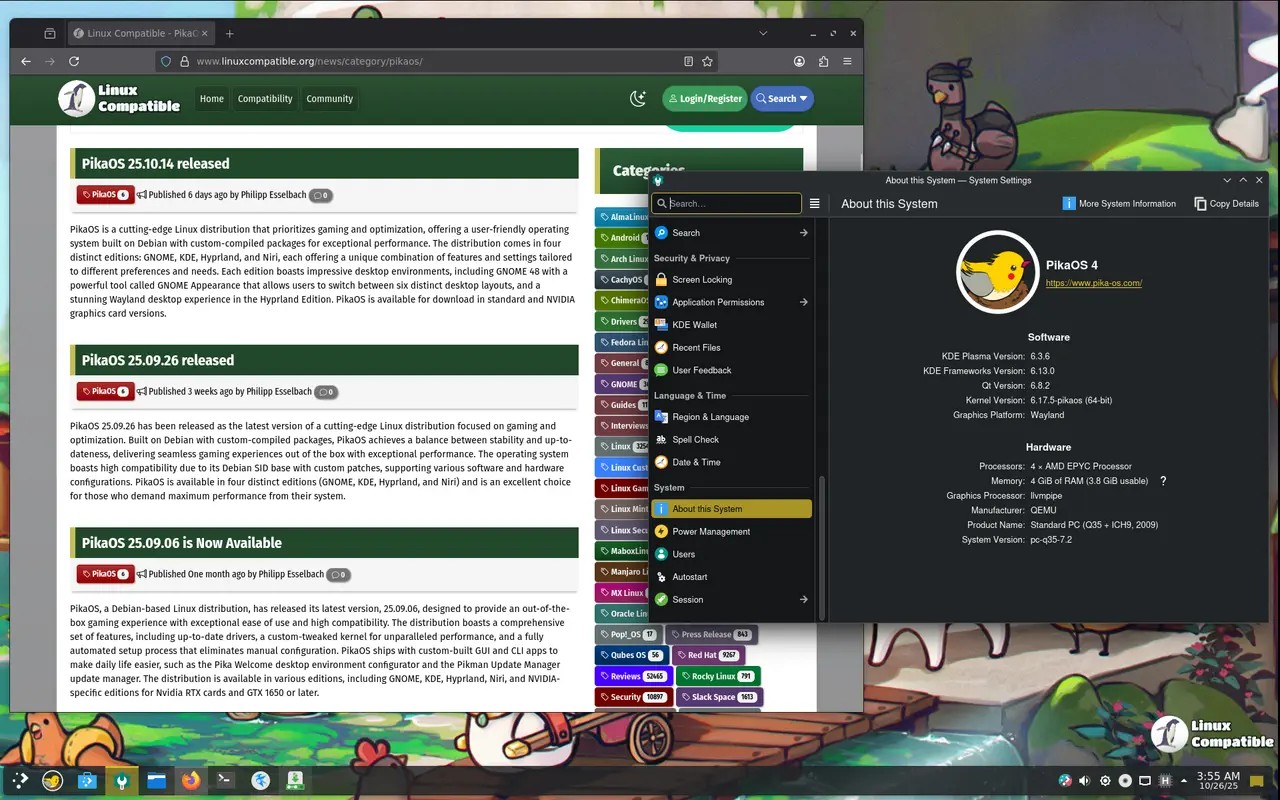The width and height of the screenshot is (1280, 800).
Task: Open More System Information
Action: [1119, 204]
